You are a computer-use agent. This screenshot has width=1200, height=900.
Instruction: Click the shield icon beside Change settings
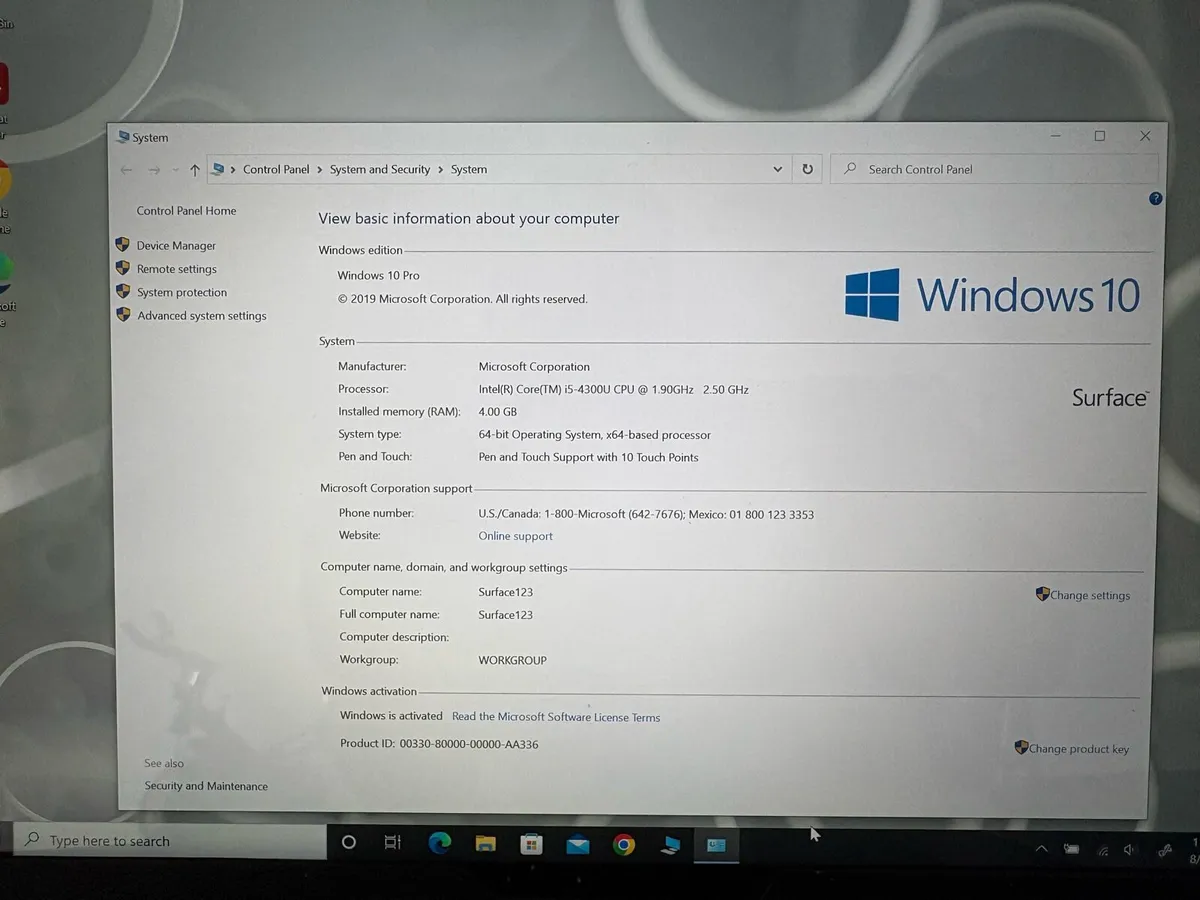[1042, 594]
